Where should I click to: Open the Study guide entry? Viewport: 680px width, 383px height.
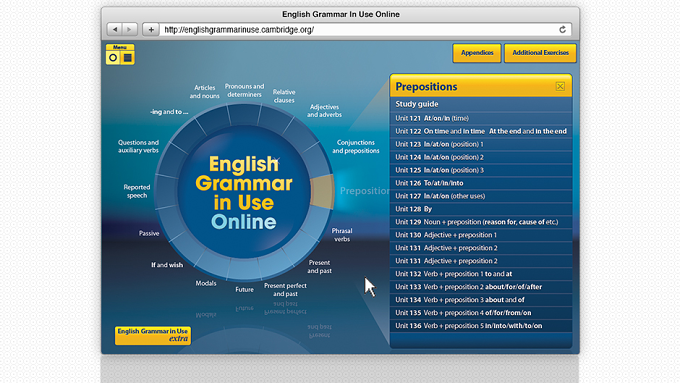pyautogui.click(x=481, y=104)
